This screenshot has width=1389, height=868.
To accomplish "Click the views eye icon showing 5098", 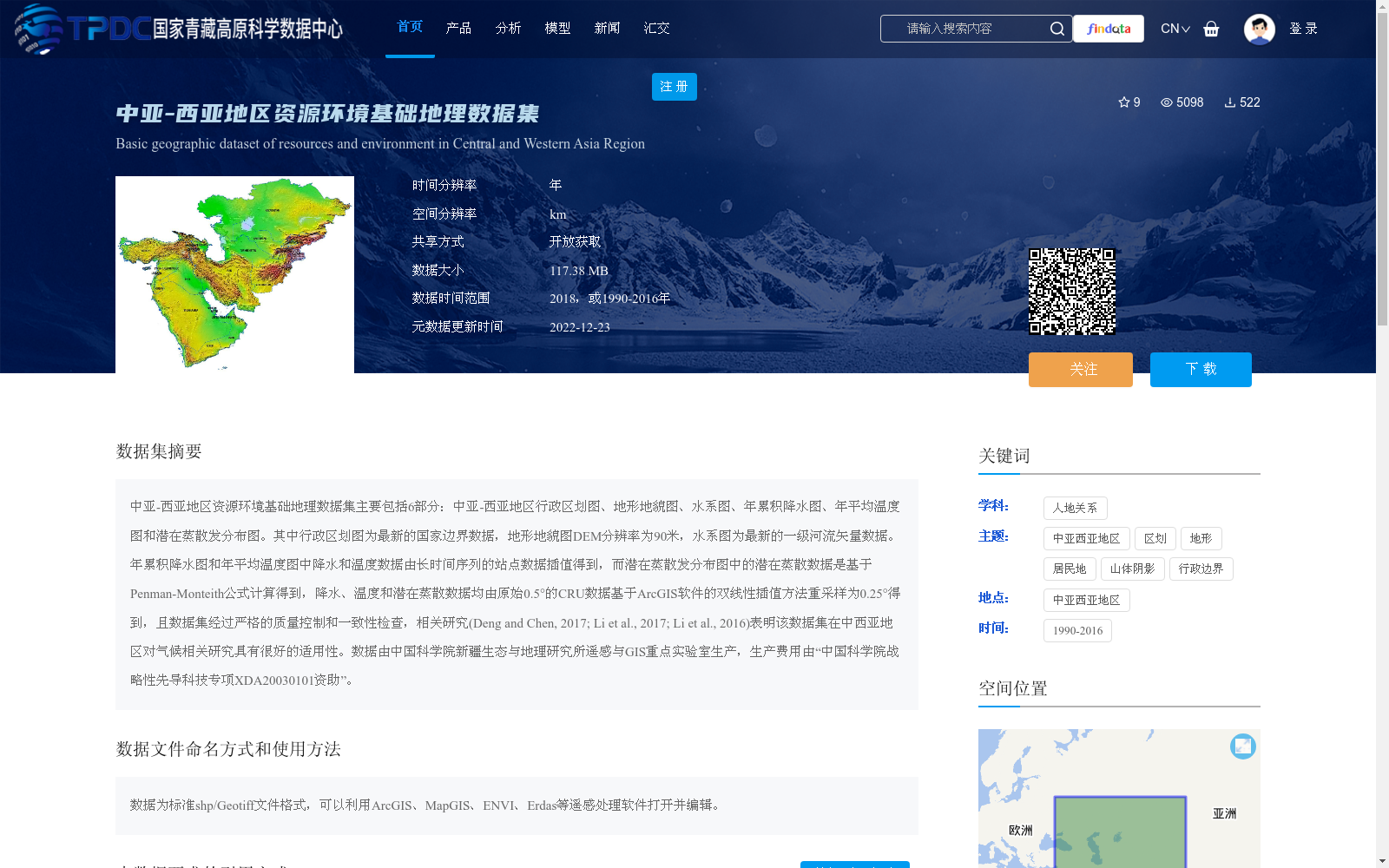I will 1166,102.
